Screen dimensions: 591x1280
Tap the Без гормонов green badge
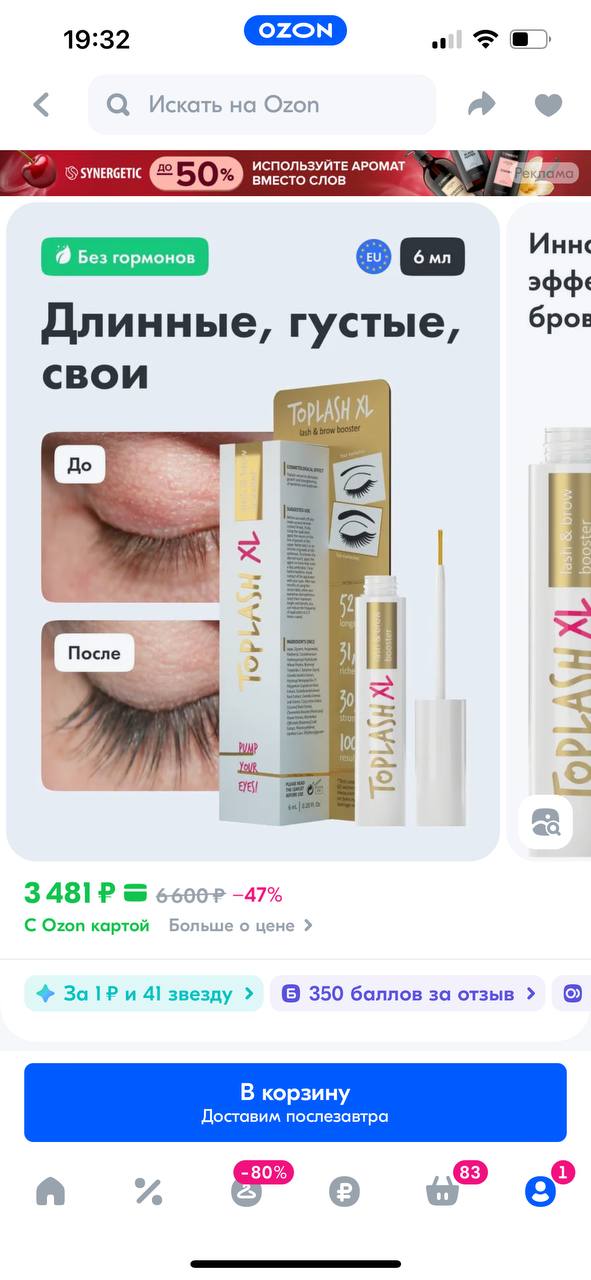pos(125,257)
